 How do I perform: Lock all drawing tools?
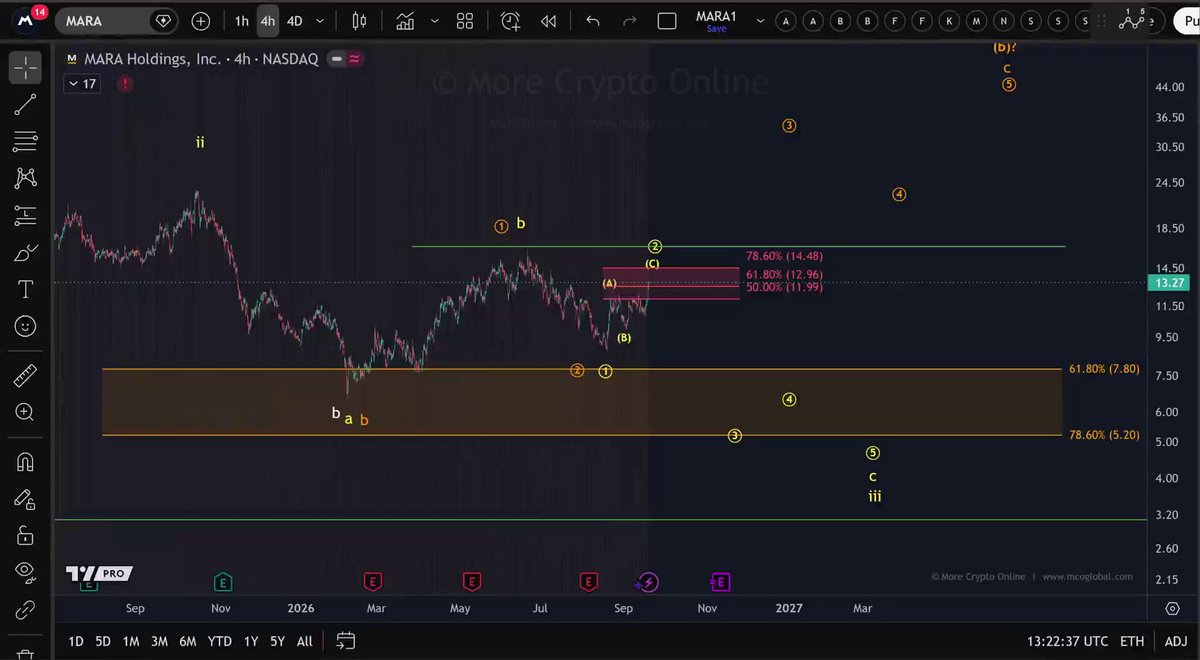coord(25,536)
